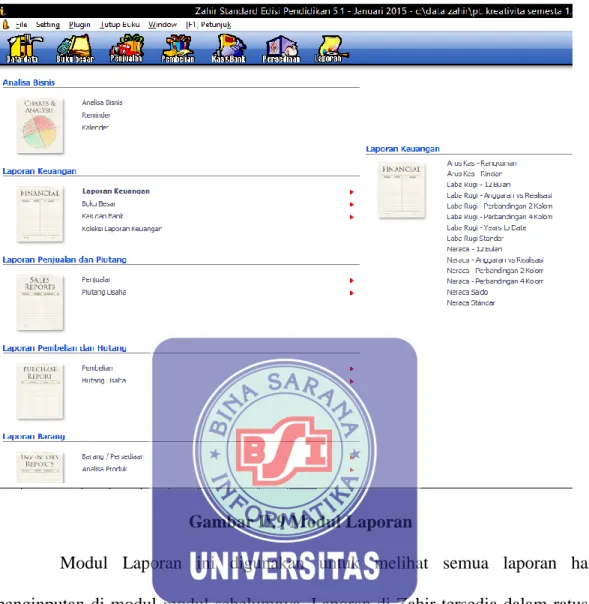589x604 pixels.
Task: Click the Sales Reports thumbnail
Action: 40,303
